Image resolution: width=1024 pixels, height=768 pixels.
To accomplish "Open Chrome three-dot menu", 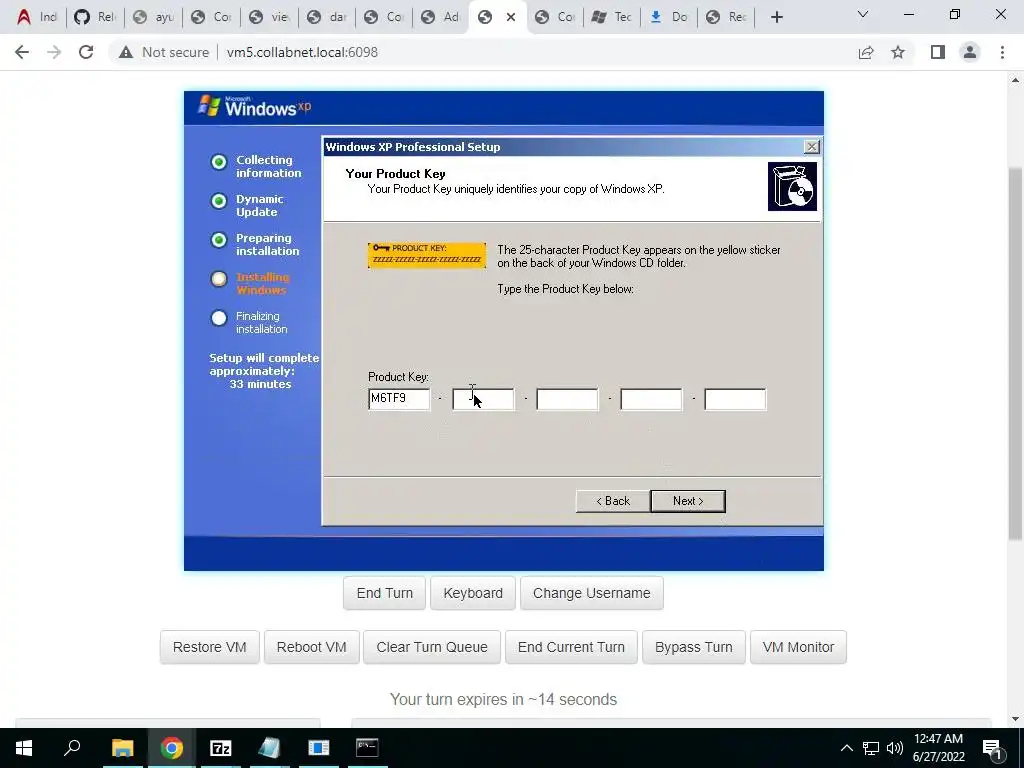I will click(1002, 52).
